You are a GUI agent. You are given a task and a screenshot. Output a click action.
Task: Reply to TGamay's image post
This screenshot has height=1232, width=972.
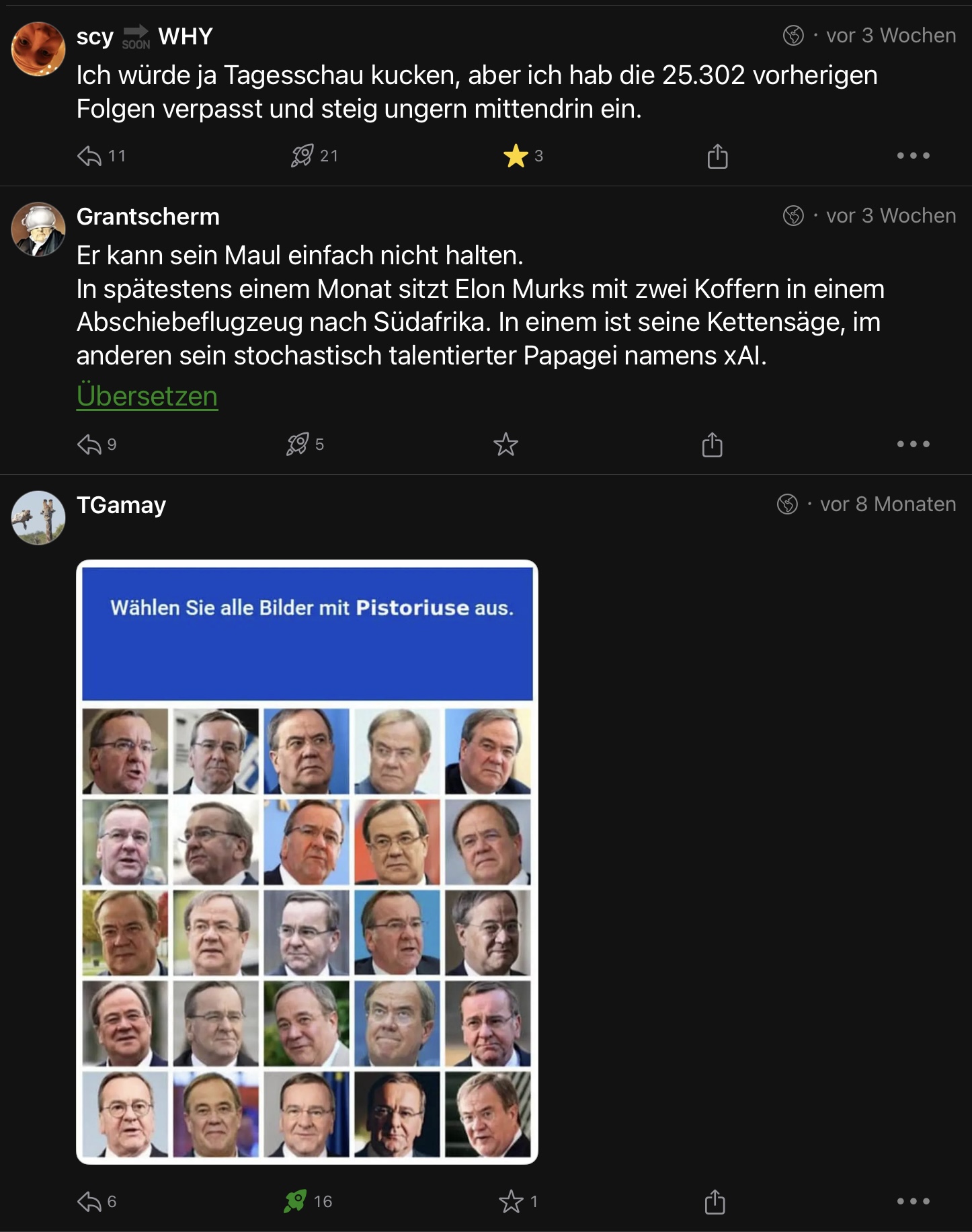coord(89,1202)
